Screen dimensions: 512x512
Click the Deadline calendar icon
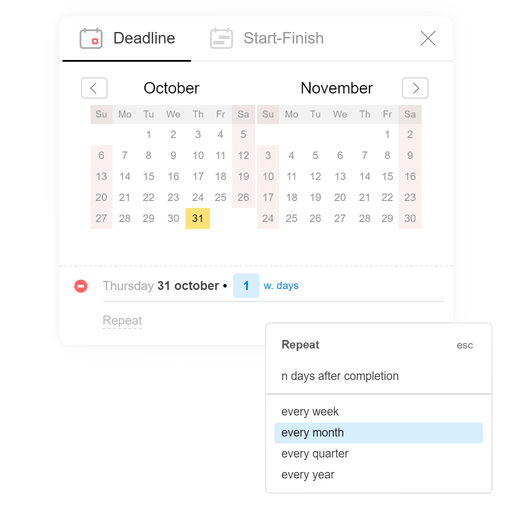pos(91,38)
